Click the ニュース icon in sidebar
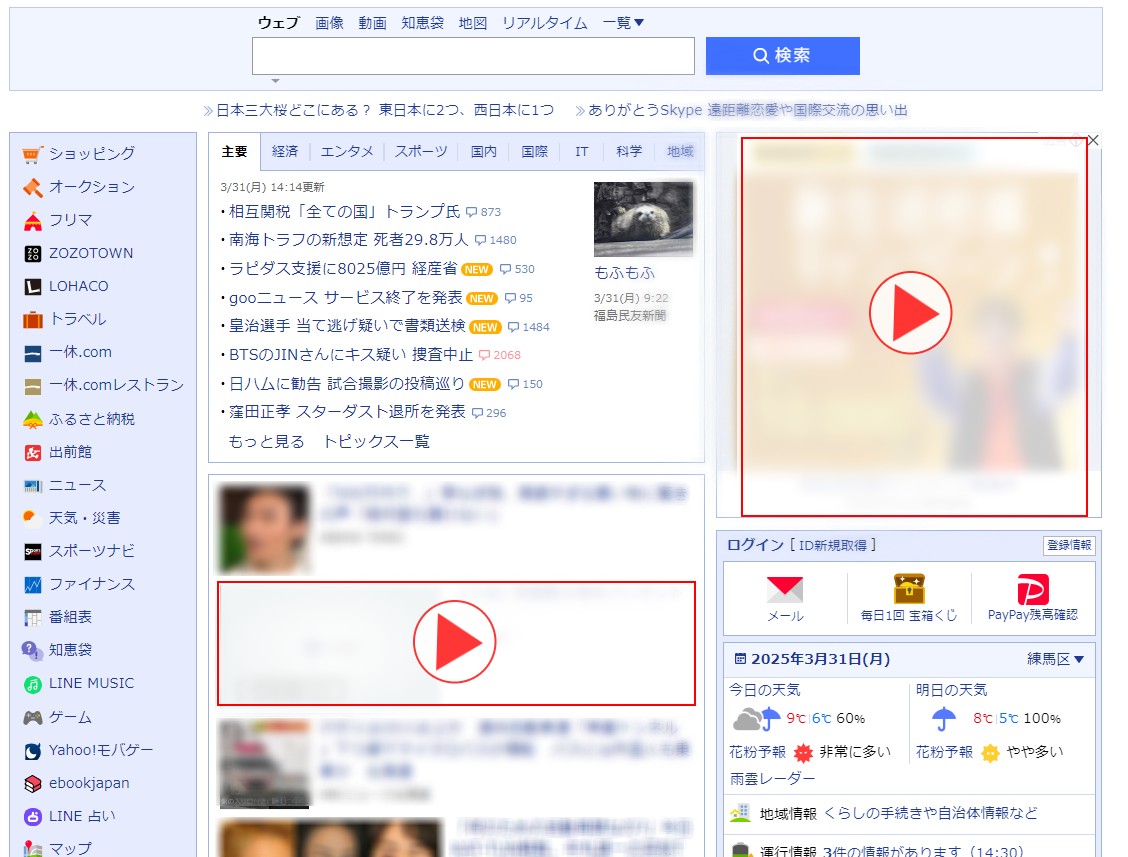This screenshot has width=1128, height=857. click(32, 486)
